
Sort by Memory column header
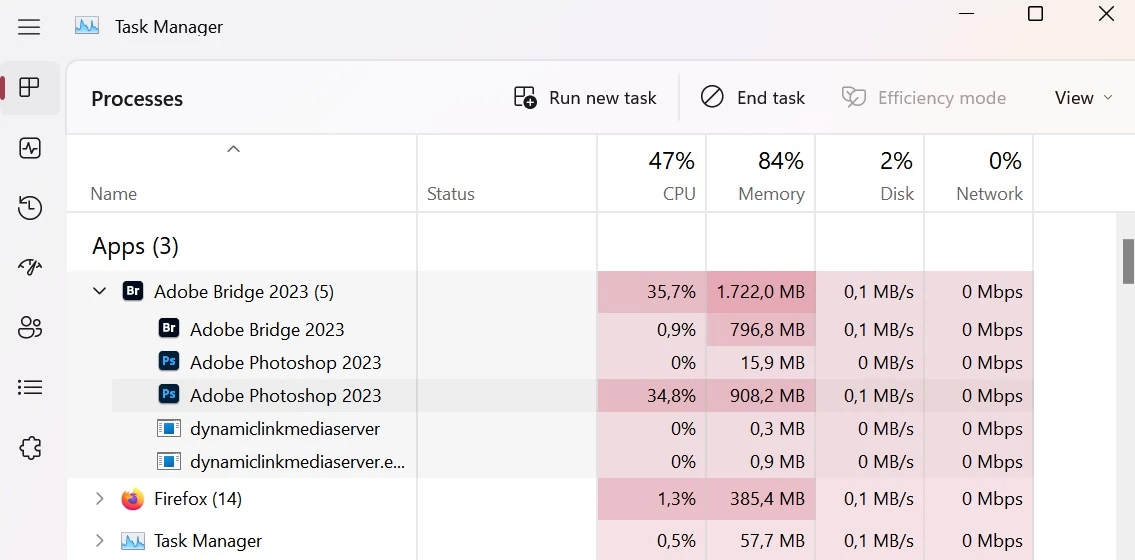pyautogui.click(x=761, y=174)
